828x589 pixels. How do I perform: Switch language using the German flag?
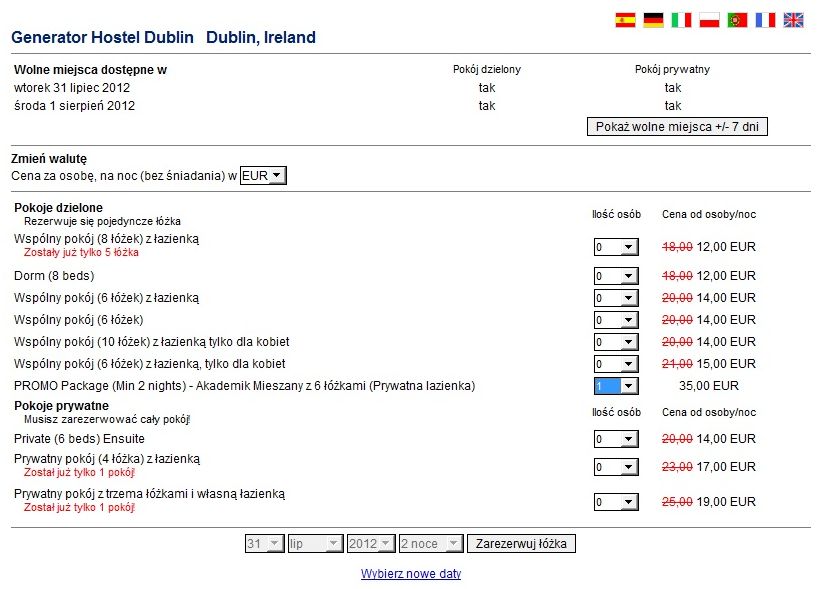click(x=653, y=20)
